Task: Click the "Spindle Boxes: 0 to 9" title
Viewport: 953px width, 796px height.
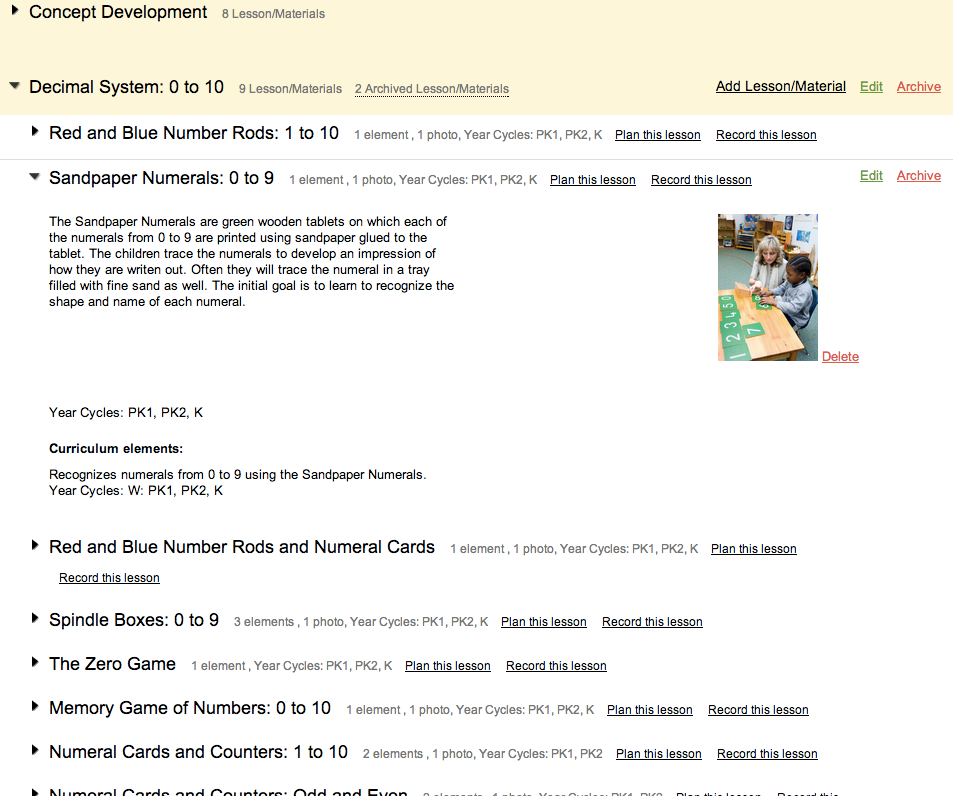Action: 134,620
